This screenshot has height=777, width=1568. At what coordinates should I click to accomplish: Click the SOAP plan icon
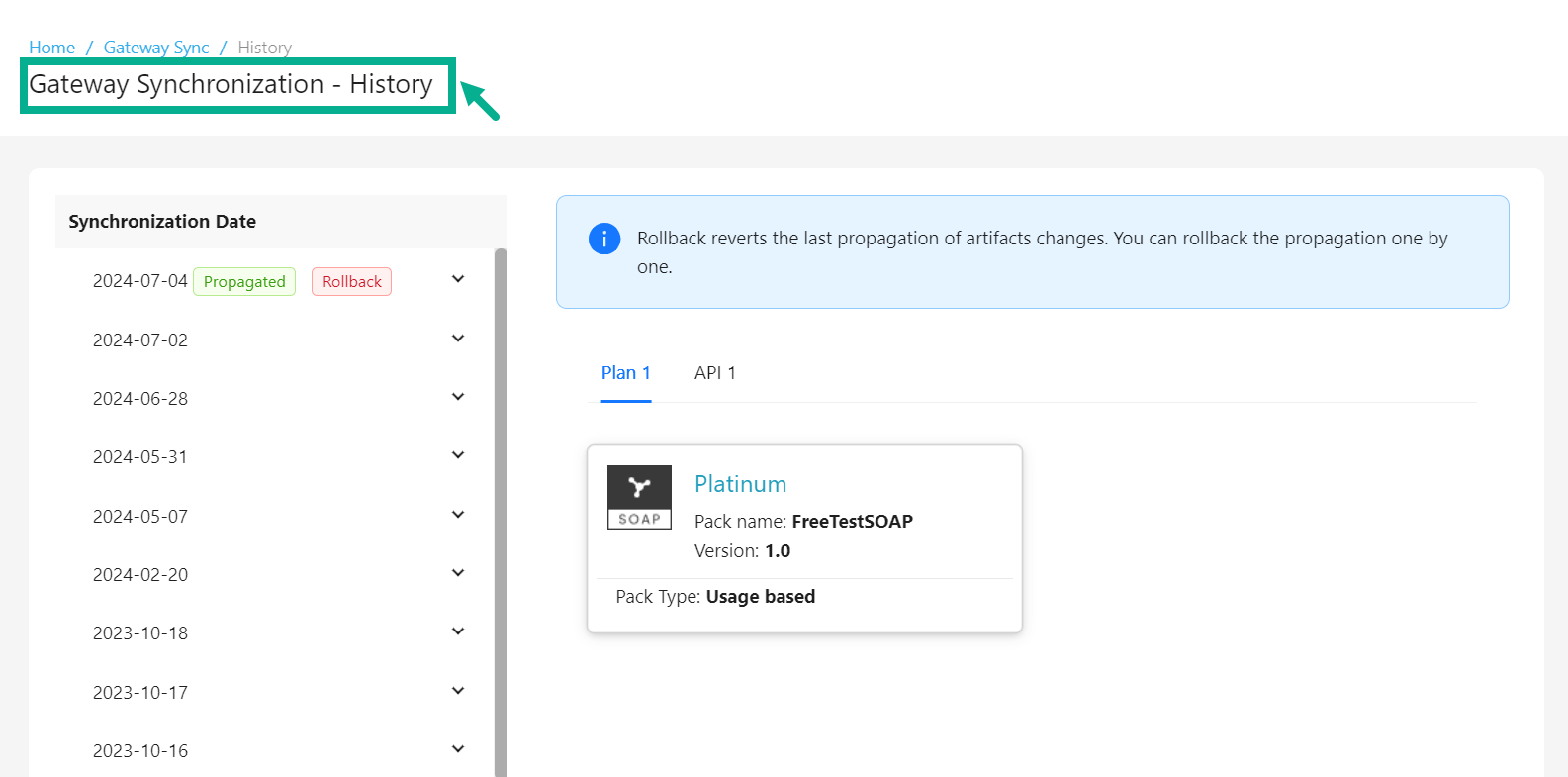pyautogui.click(x=639, y=497)
